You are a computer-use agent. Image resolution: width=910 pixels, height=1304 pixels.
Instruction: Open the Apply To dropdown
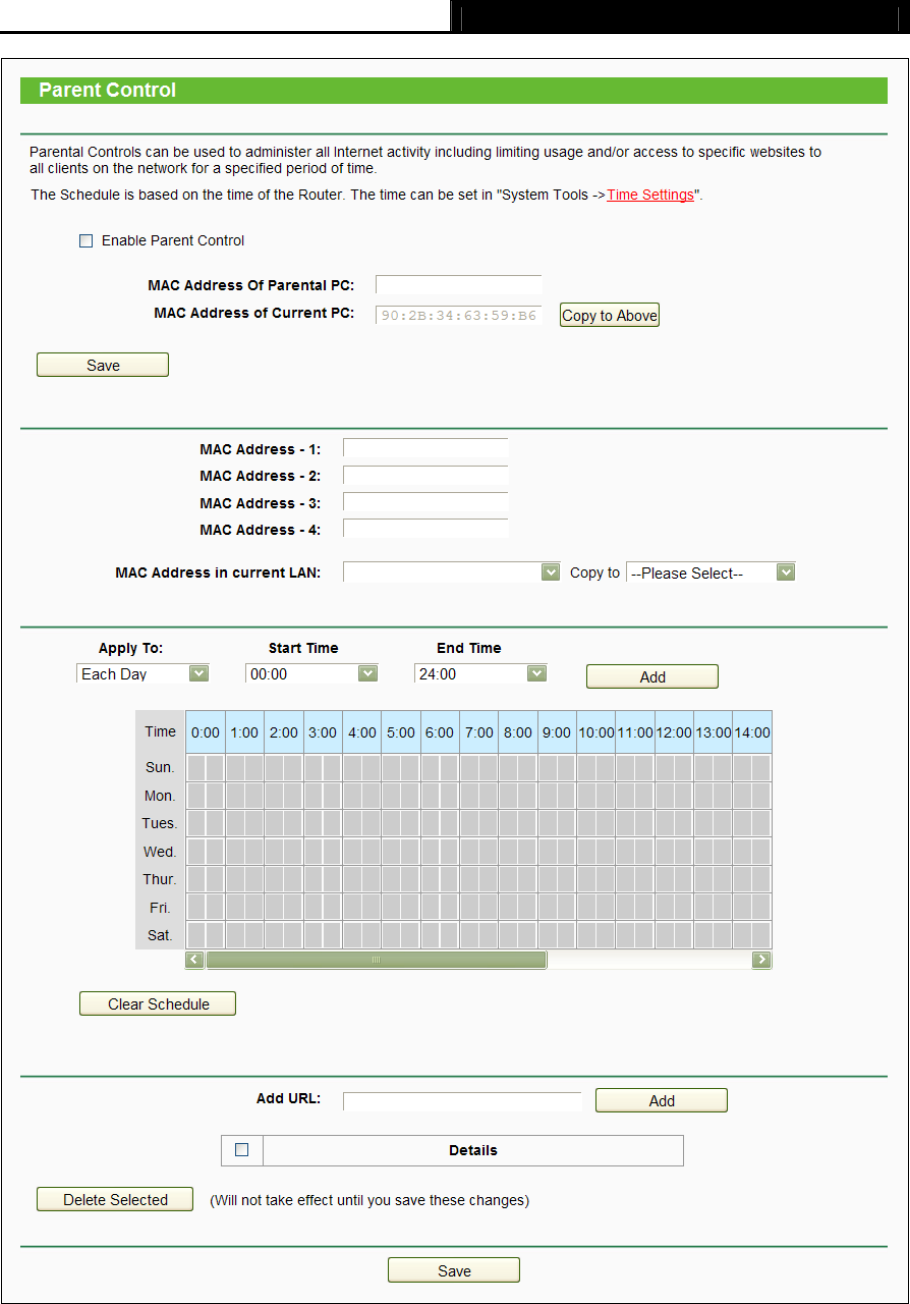(x=143, y=674)
